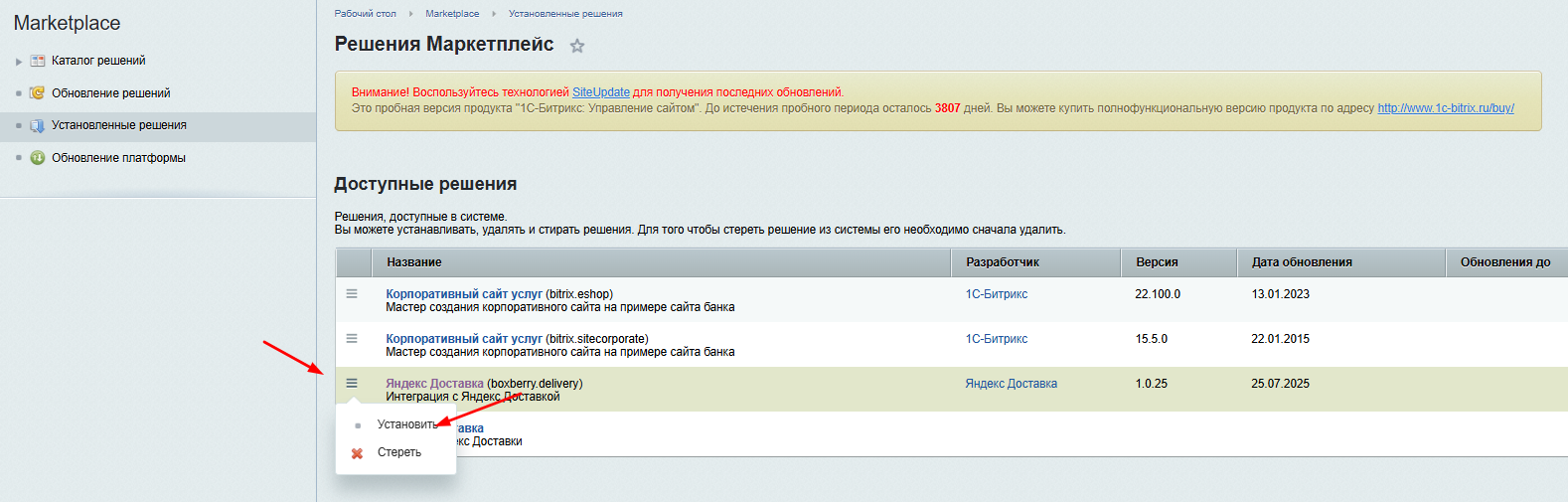This screenshot has width=1568, height=502.
Task: Sort by Разработчик column header
Action: click(x=1035, y=262)
